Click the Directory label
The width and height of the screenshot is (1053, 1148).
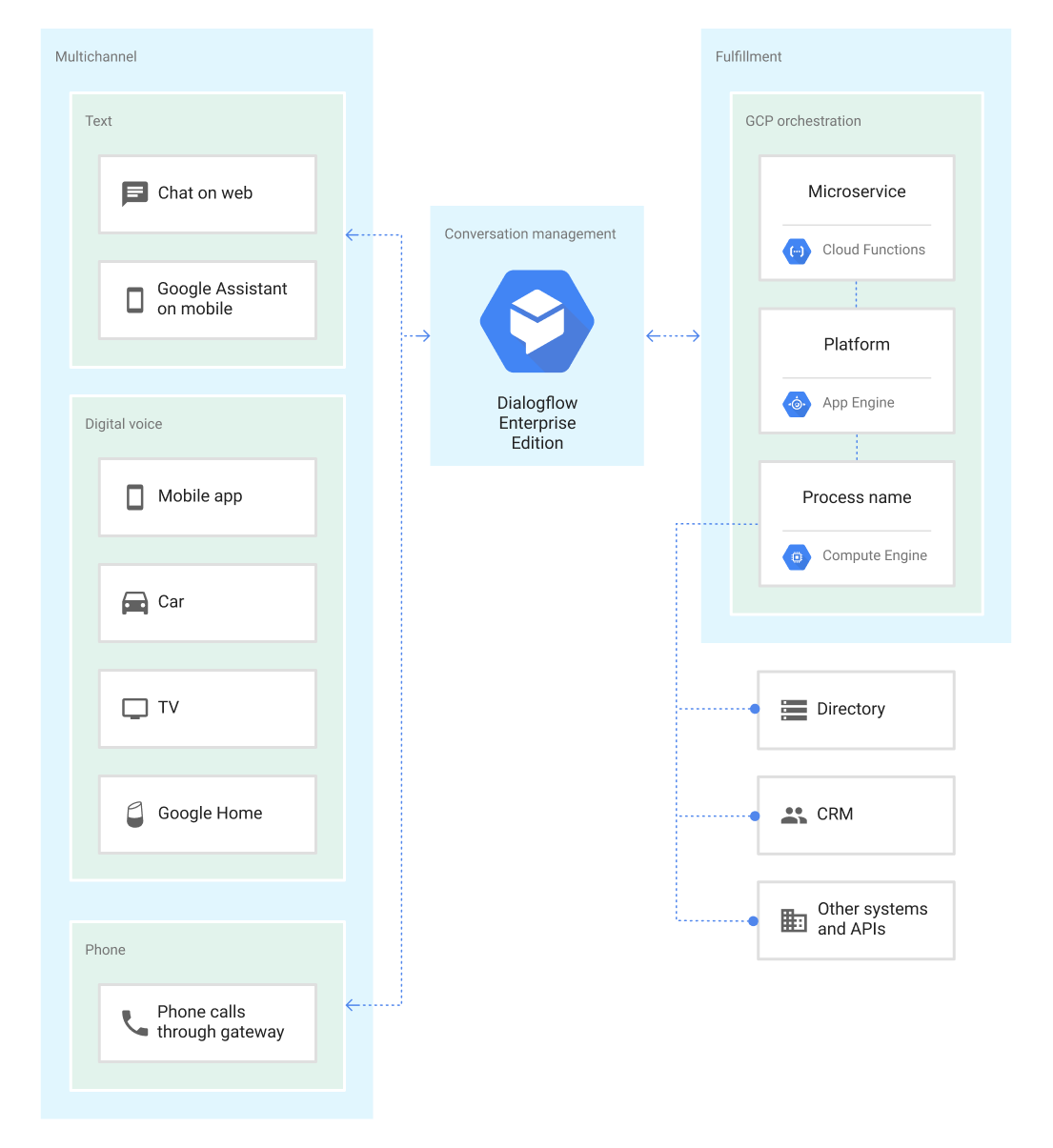coord(851,709)
